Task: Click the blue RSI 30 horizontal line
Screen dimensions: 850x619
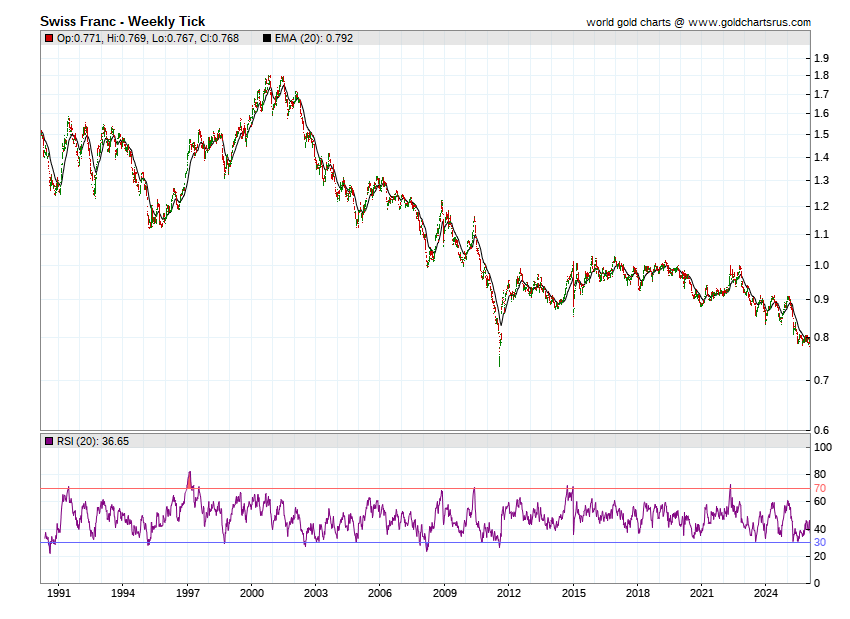Action: tap(400, 543)
